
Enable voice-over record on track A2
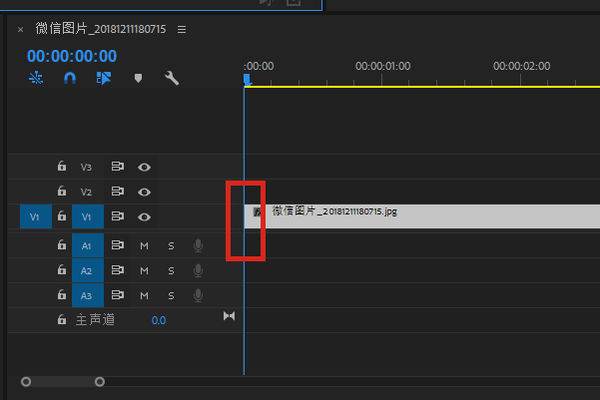click(198, 271)
